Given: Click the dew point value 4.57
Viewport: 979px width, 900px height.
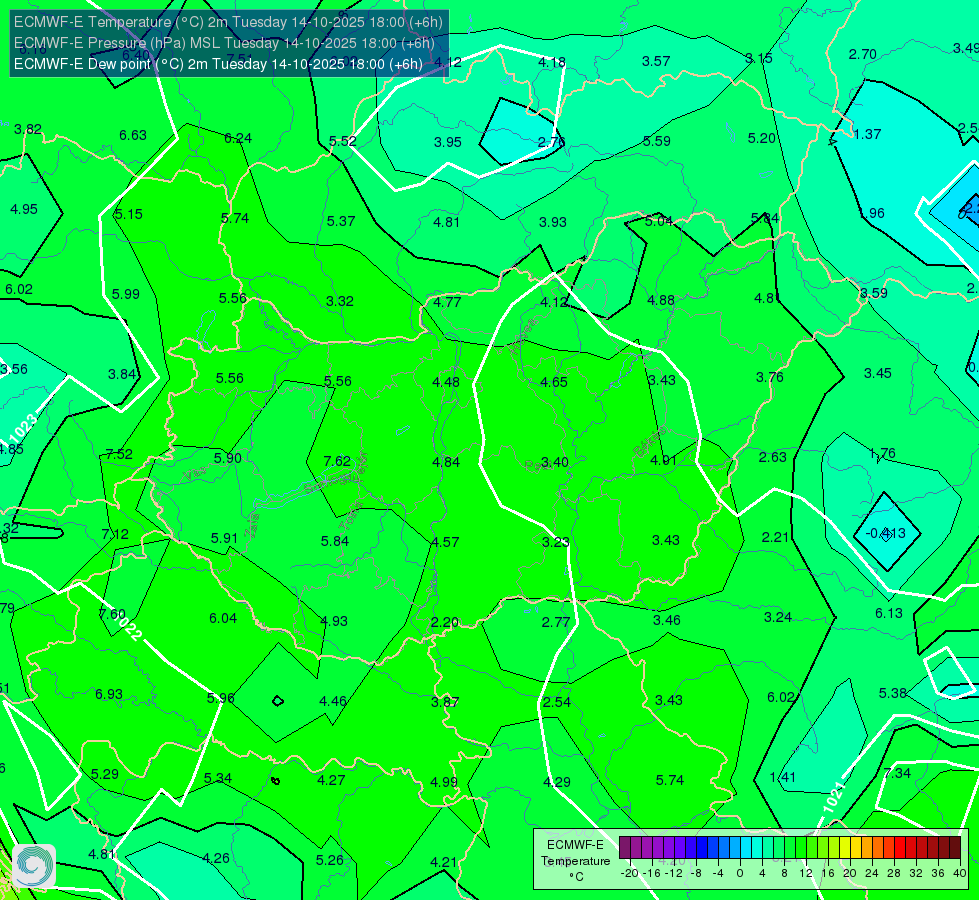Looking at the screenshot, I should (x=445, y=542).
